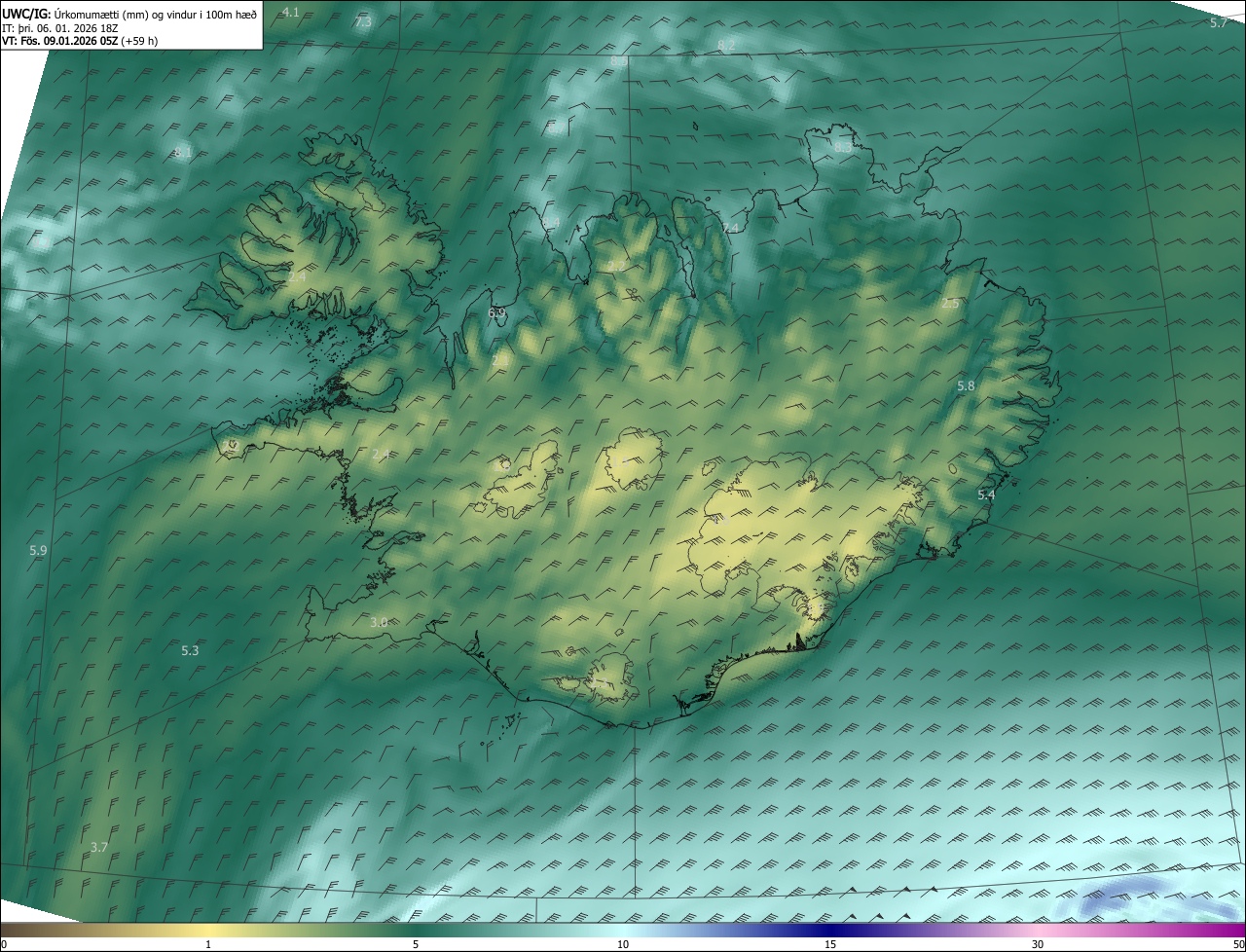The height and width of the screenshot is (952, 1246).
Task: Click the "5.7" value label on the map
Action: coord(1219,22)
